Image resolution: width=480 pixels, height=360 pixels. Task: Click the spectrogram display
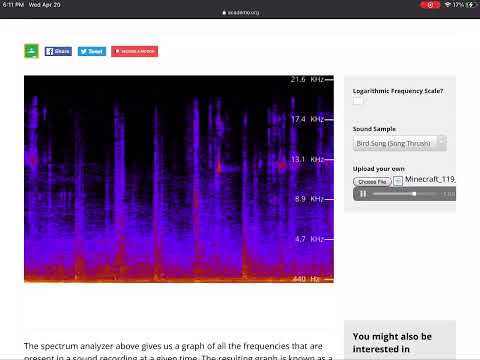coord(179,179)
